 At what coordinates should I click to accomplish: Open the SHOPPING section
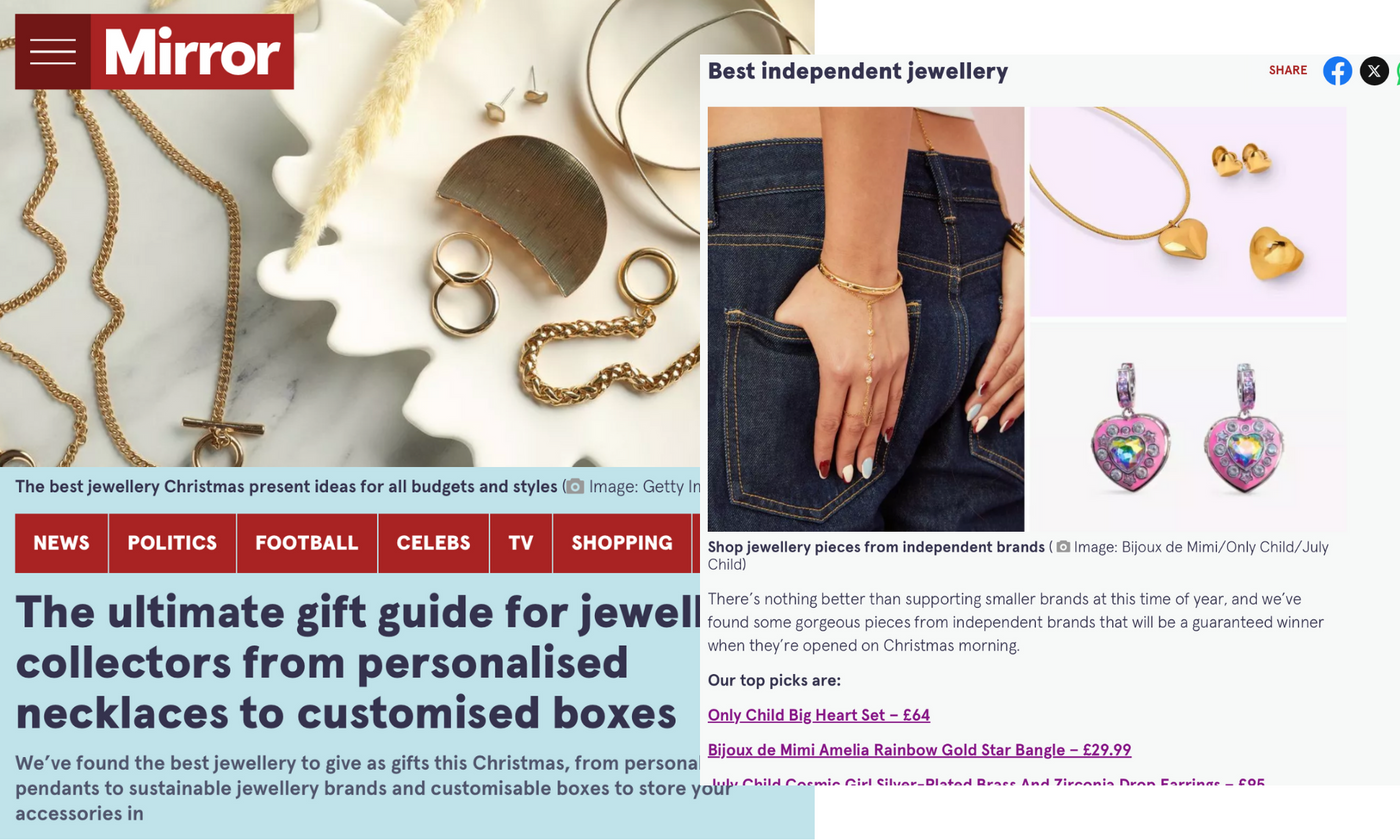coord(622,543)
